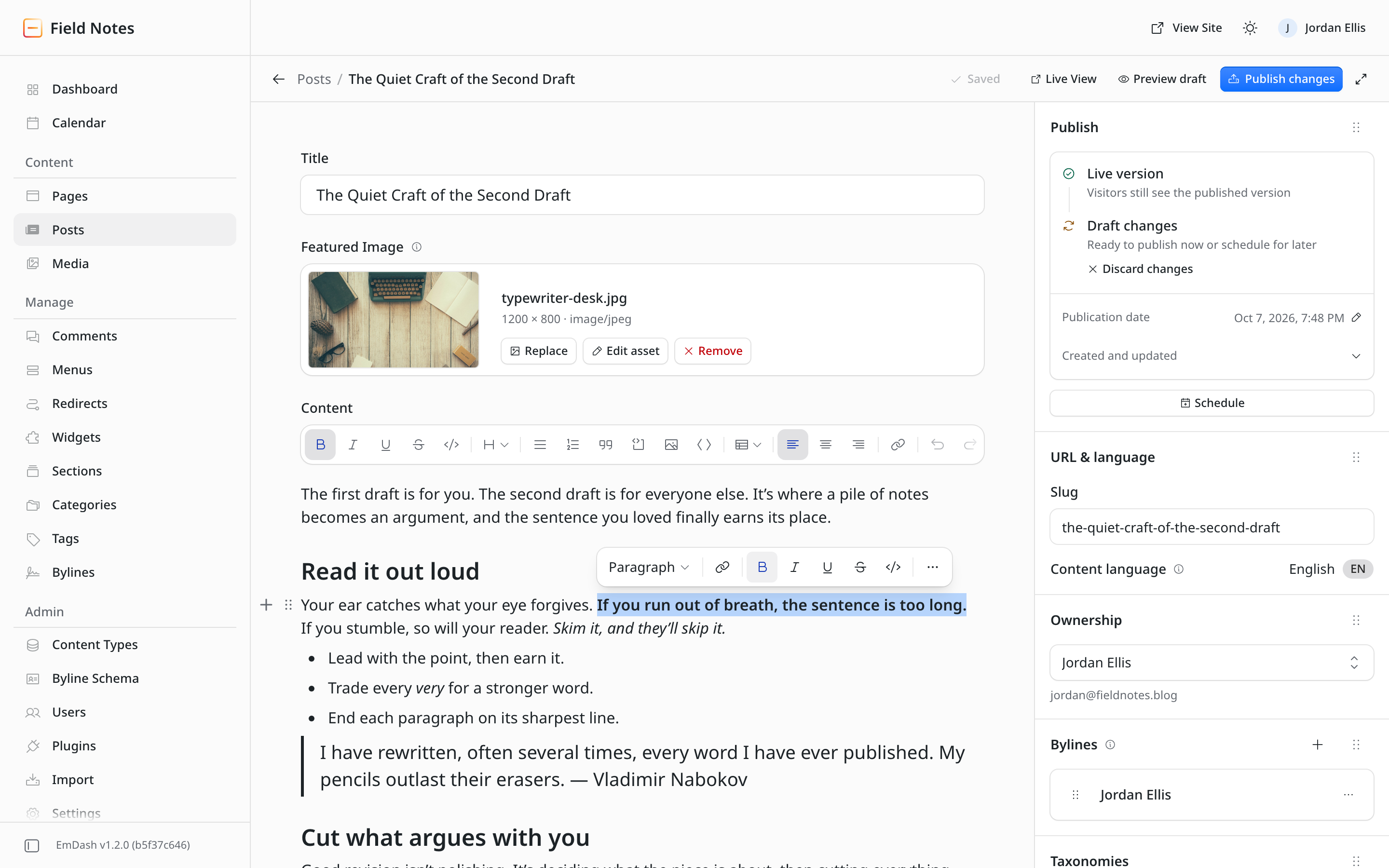Toggle bold in the main content toolbar
This screenshot has height=868, width=1389.
(x=320, y=444)
